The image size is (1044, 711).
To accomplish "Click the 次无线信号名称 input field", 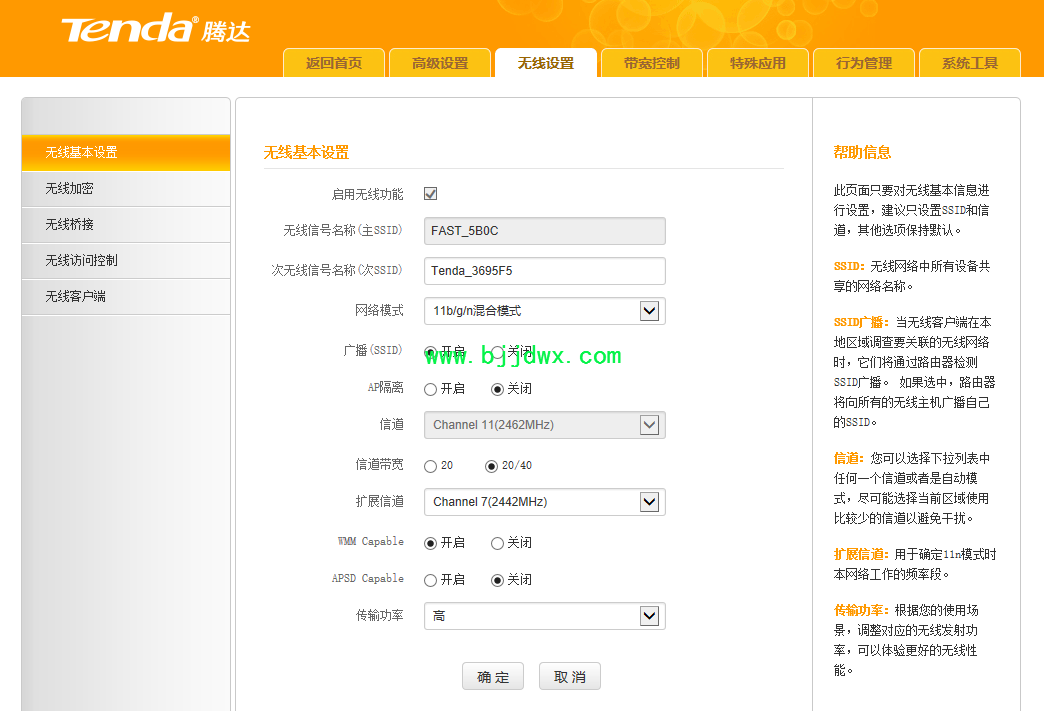I will 544,271.
